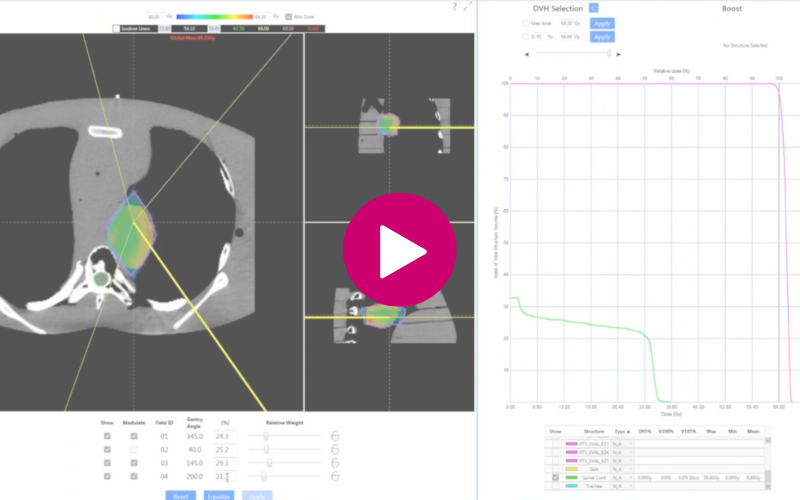Click the Reset button under field table

180,495
